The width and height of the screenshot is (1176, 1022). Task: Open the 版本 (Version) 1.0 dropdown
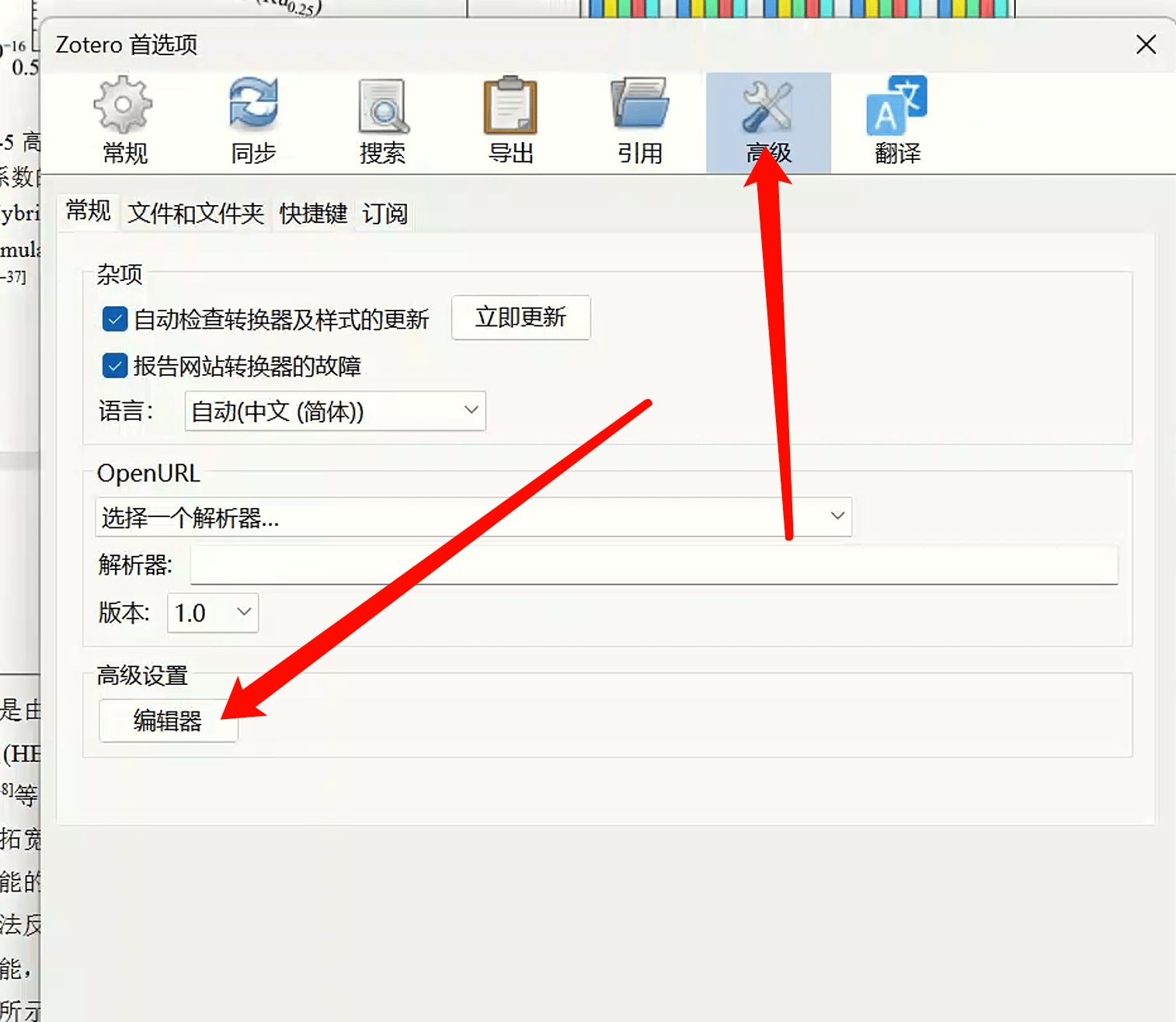(212, 613)
